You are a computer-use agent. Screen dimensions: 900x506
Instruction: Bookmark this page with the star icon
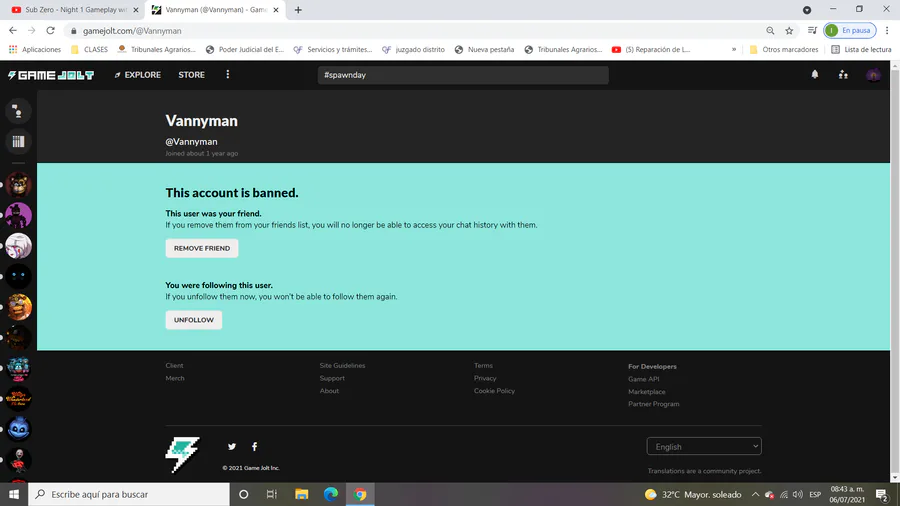tap(789, 31)
